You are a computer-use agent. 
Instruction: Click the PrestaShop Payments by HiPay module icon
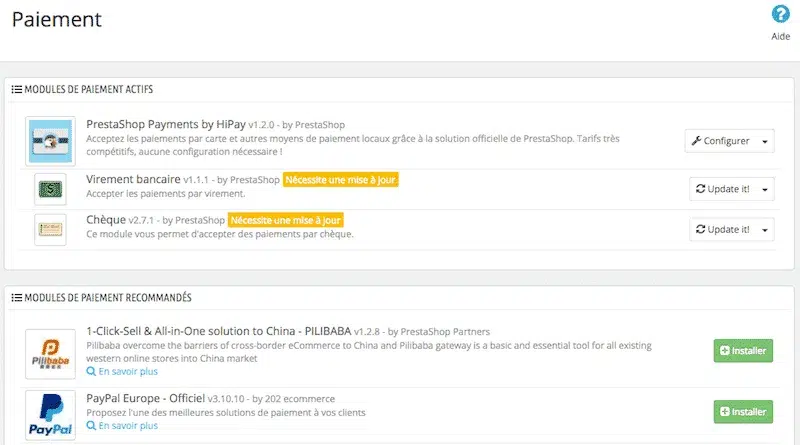coord(50,141)
